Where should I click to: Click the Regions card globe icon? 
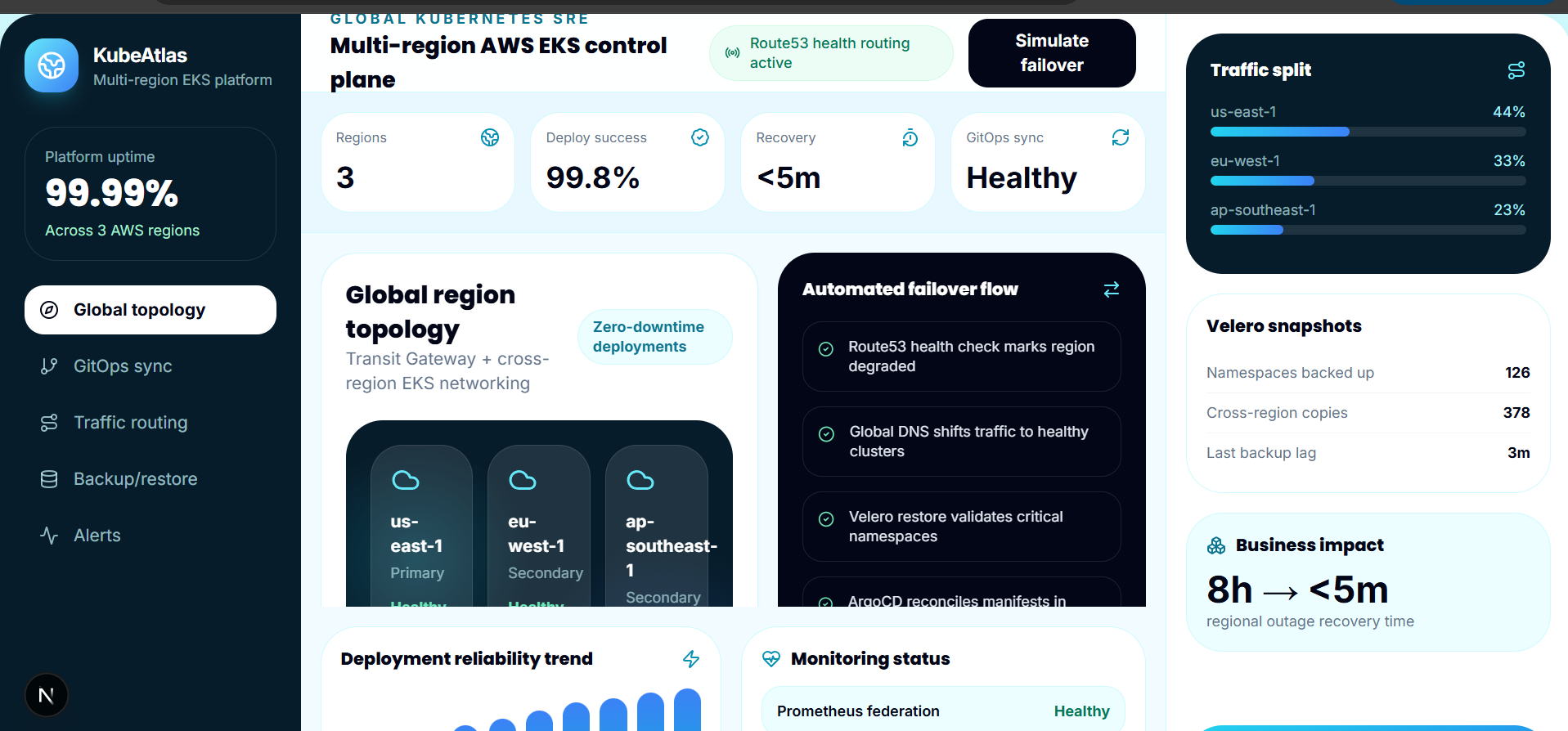pyautogui.click(x=490, y=137)
